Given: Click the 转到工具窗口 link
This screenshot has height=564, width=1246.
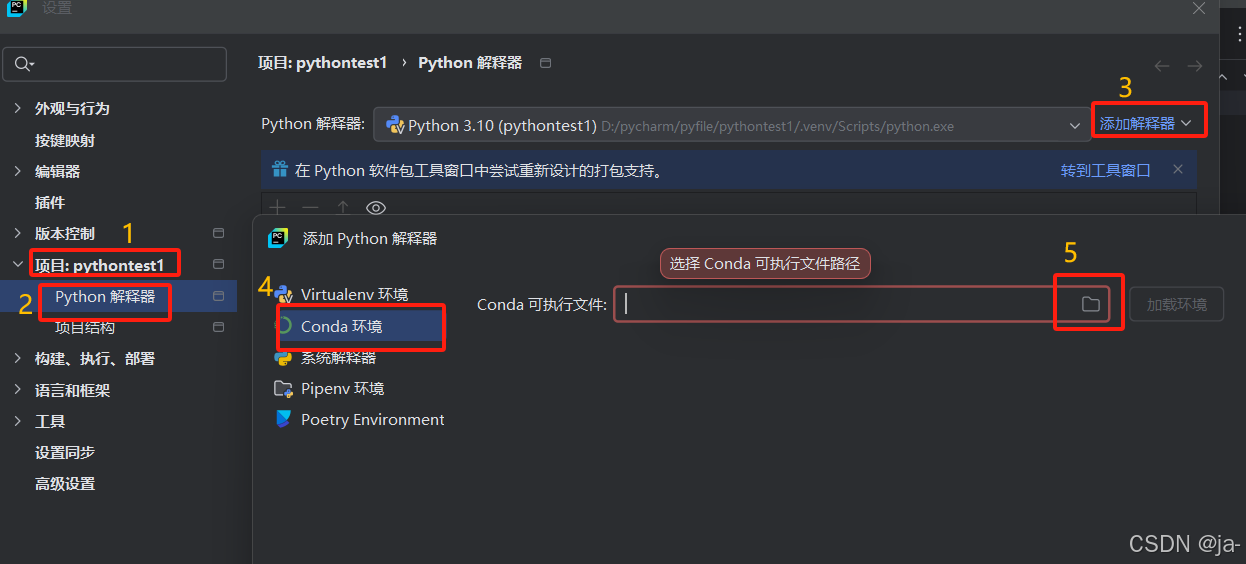Looking at the screenshot, I should click(x=1105, y=170).
